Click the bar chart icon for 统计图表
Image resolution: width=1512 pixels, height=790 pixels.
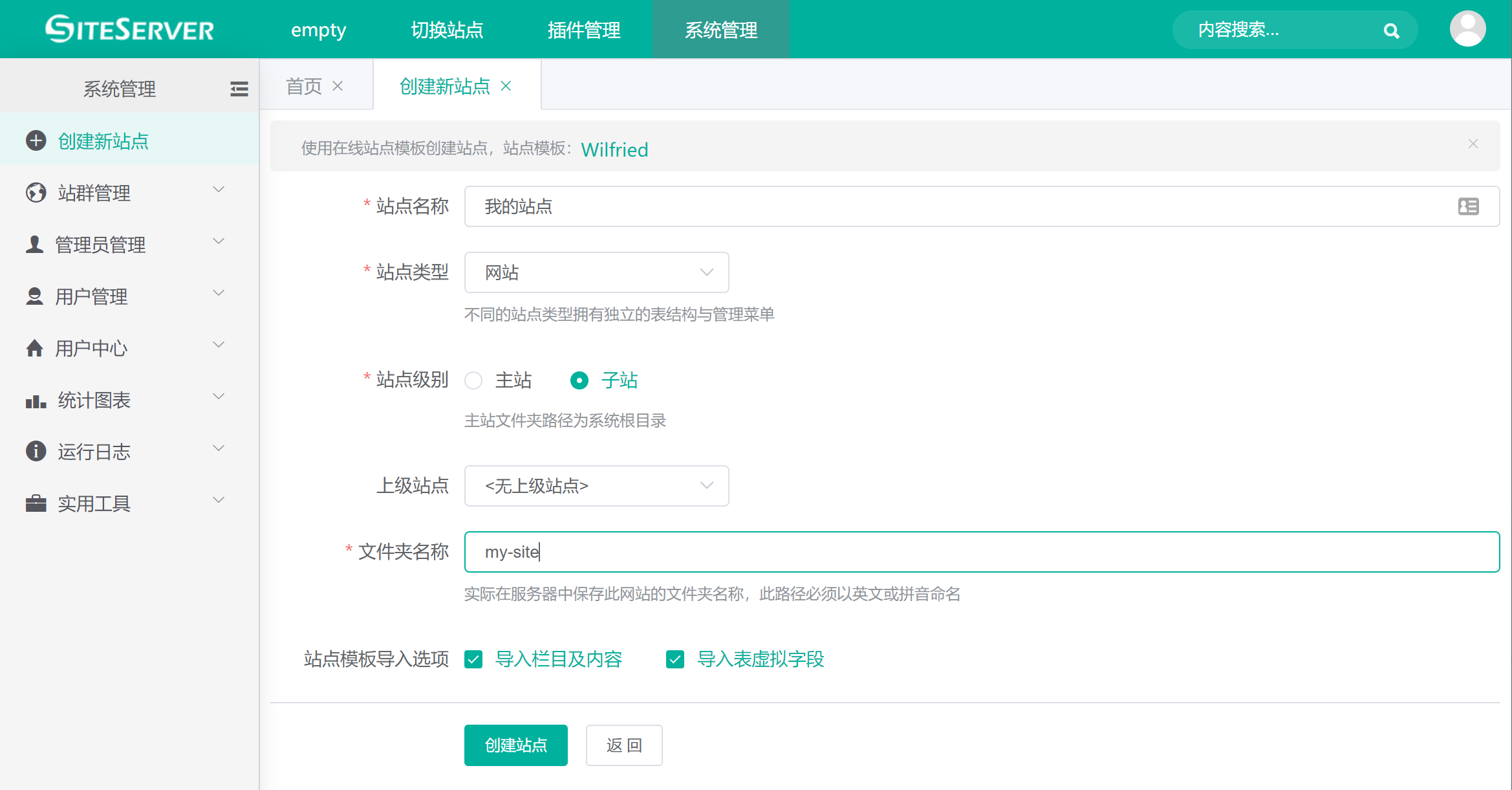[36, 400]
